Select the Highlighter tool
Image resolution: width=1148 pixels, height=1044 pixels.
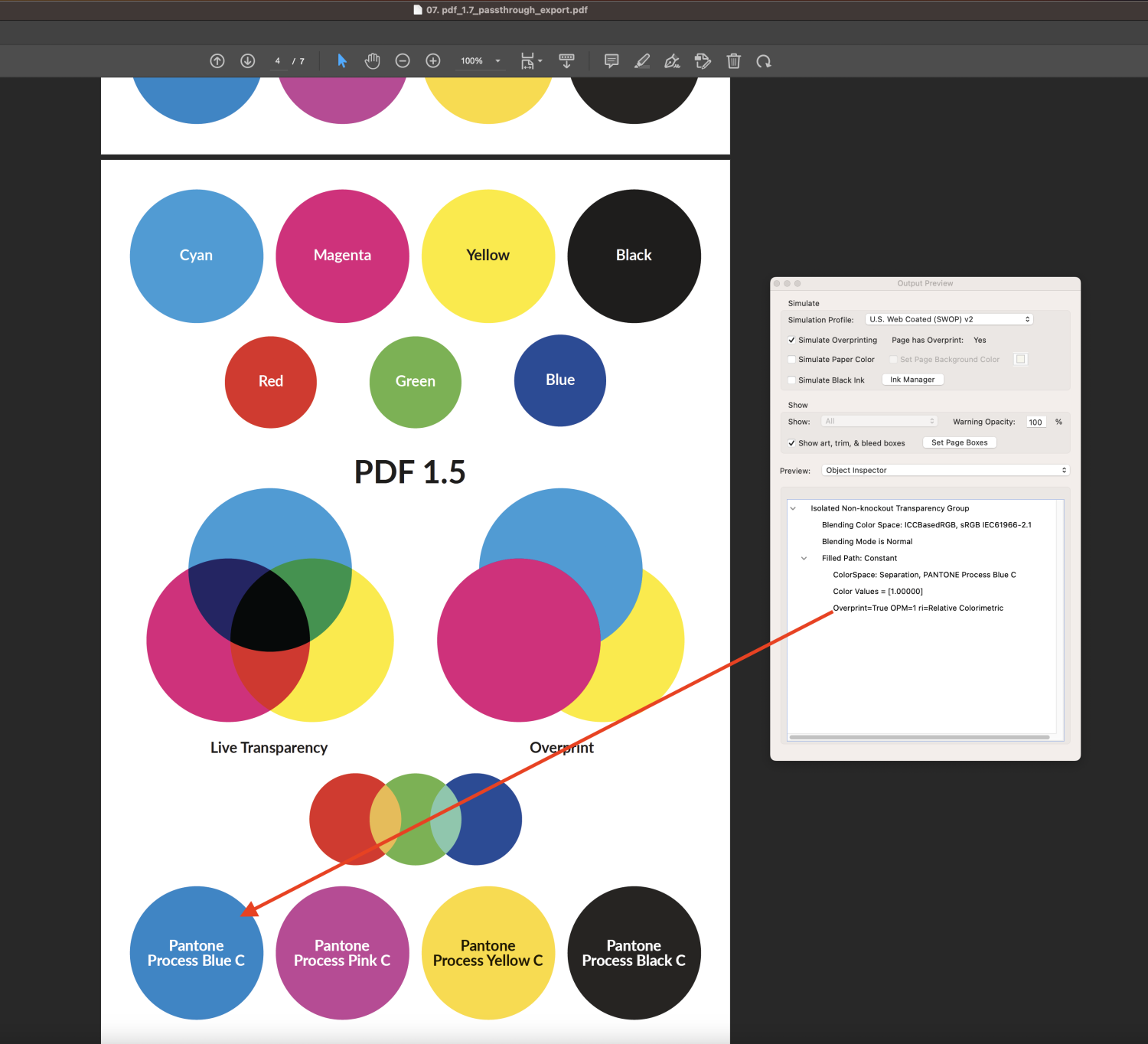pos(642,60)
